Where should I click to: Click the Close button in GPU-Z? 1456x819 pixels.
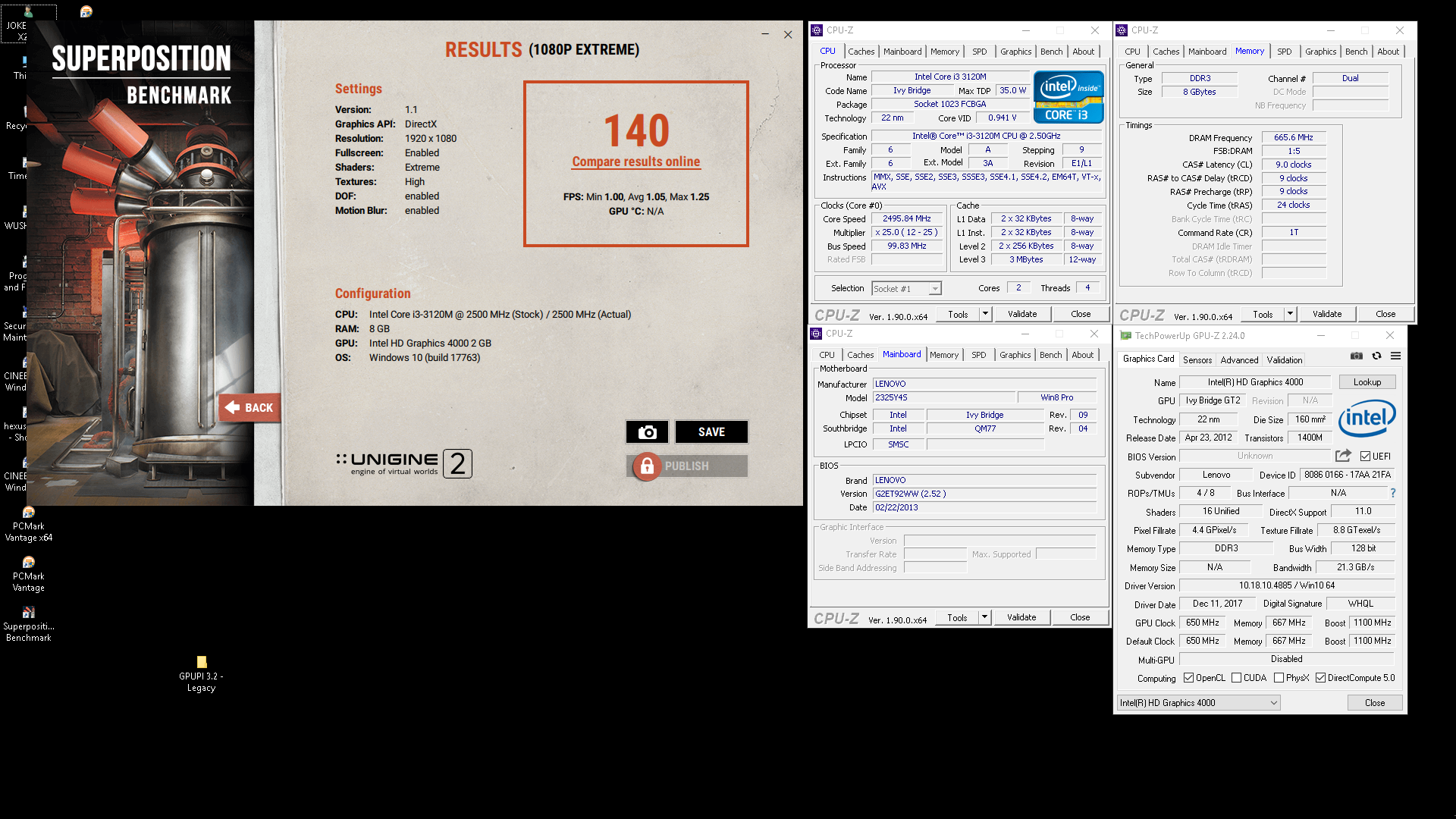[1374, 703]
